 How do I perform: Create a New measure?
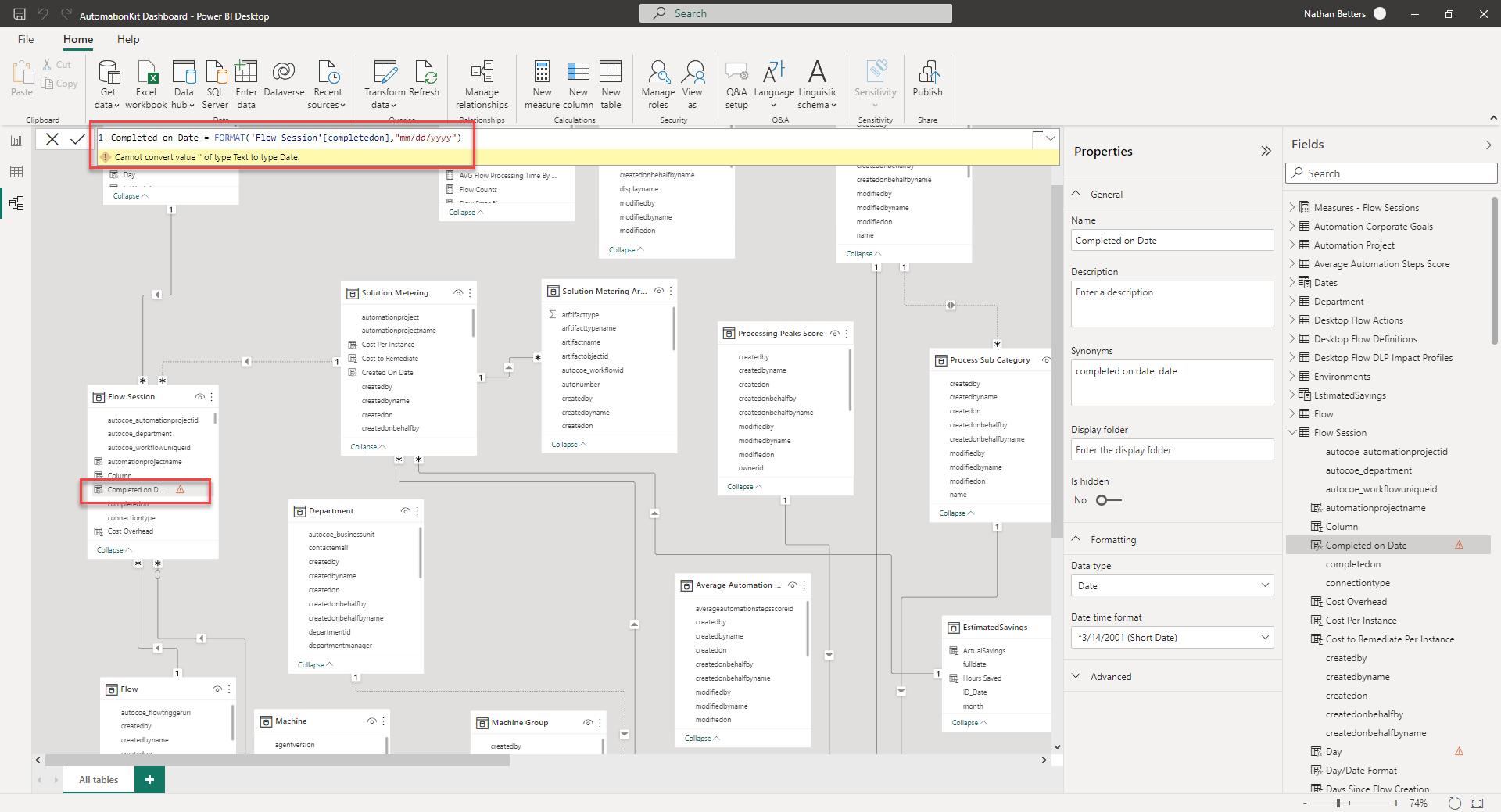[541, 82]
